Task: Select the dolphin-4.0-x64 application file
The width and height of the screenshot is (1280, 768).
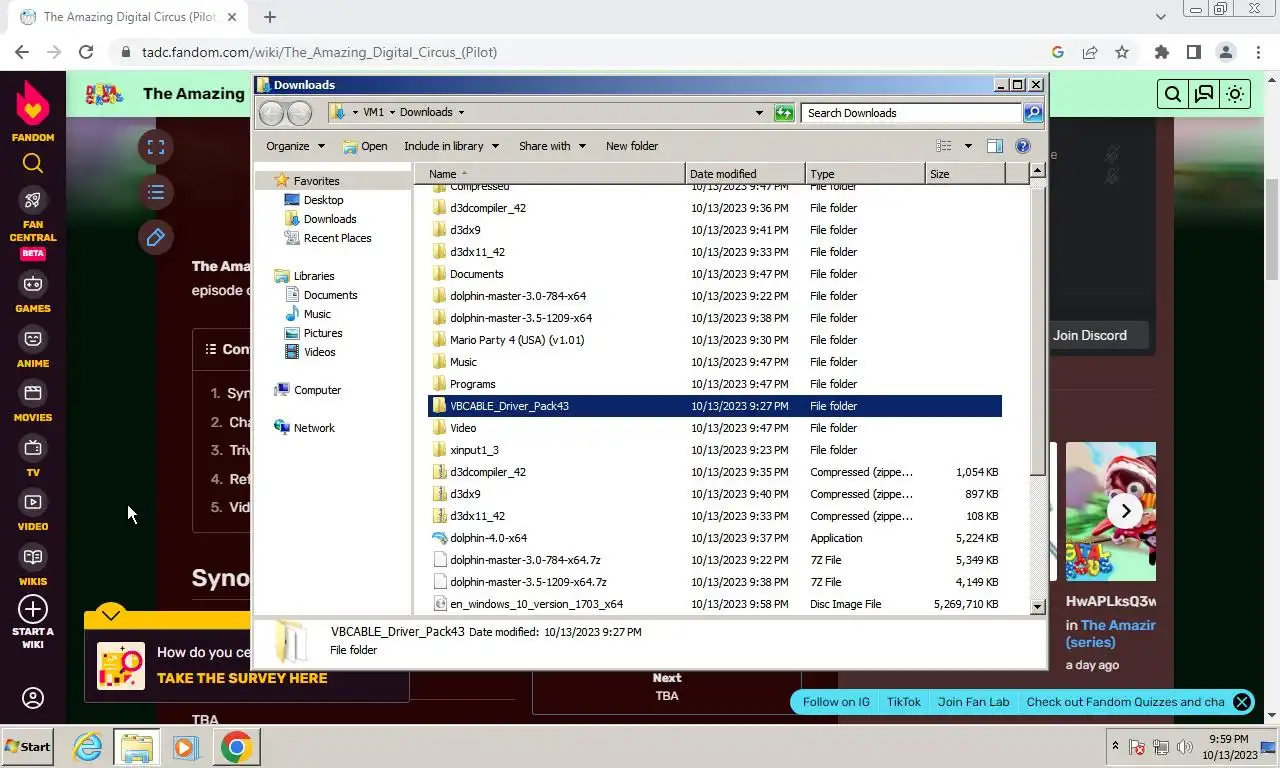Action: (488, 538)
